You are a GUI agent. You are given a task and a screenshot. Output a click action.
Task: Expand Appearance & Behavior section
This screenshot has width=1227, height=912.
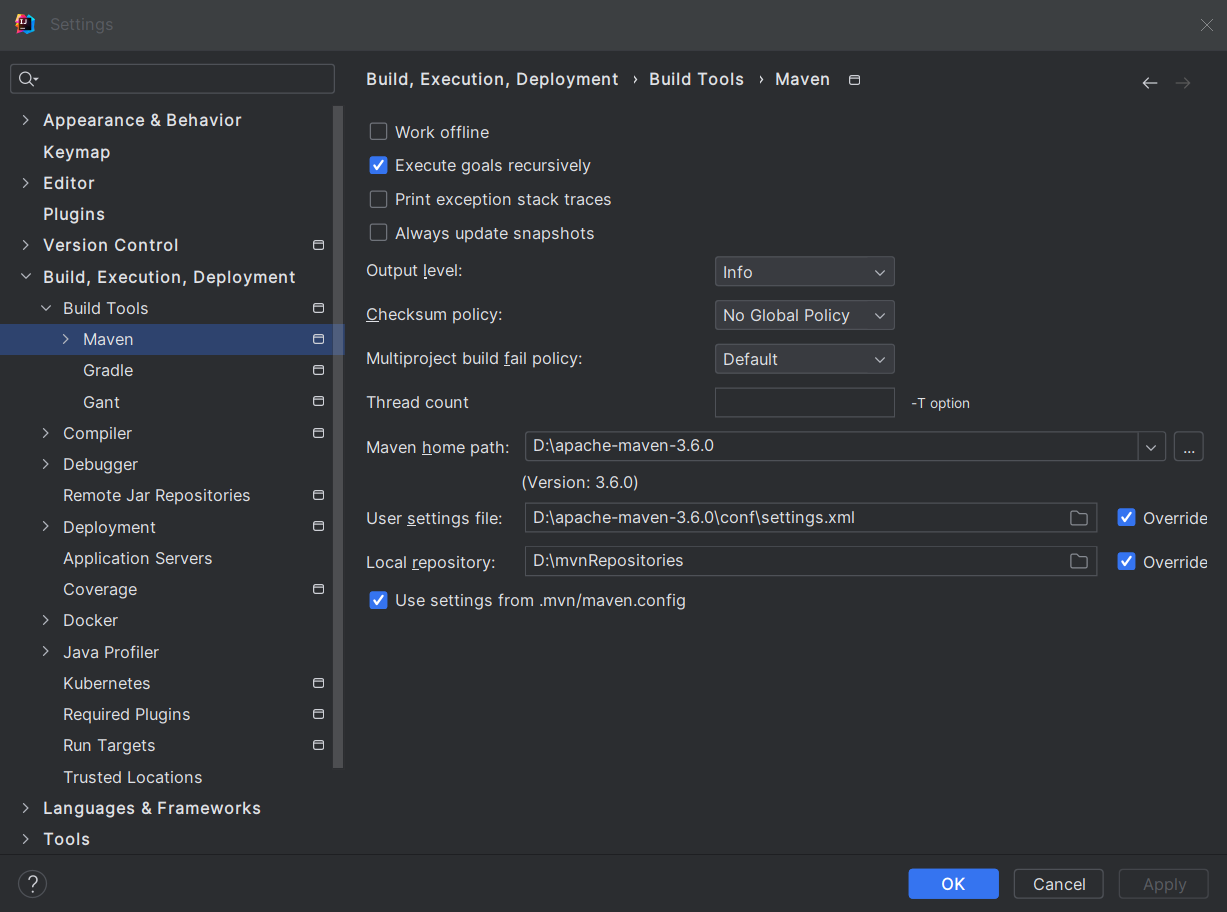tap(26, 120)
